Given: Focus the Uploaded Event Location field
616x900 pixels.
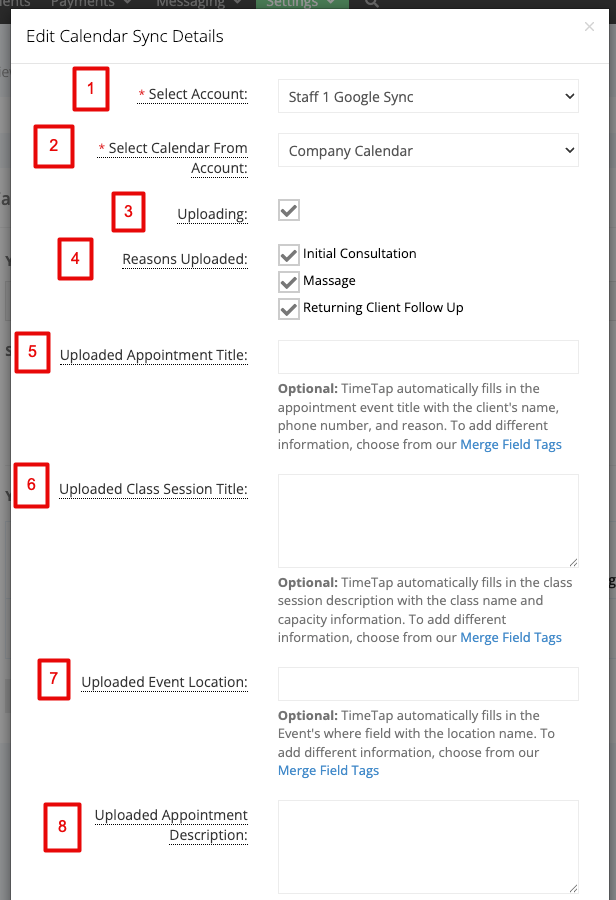Looking at the screenshot, I should click(x=428, y=684).
